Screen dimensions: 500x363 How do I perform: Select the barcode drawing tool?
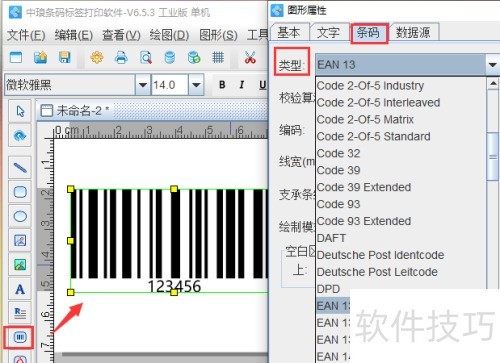[x=20, y=337]
